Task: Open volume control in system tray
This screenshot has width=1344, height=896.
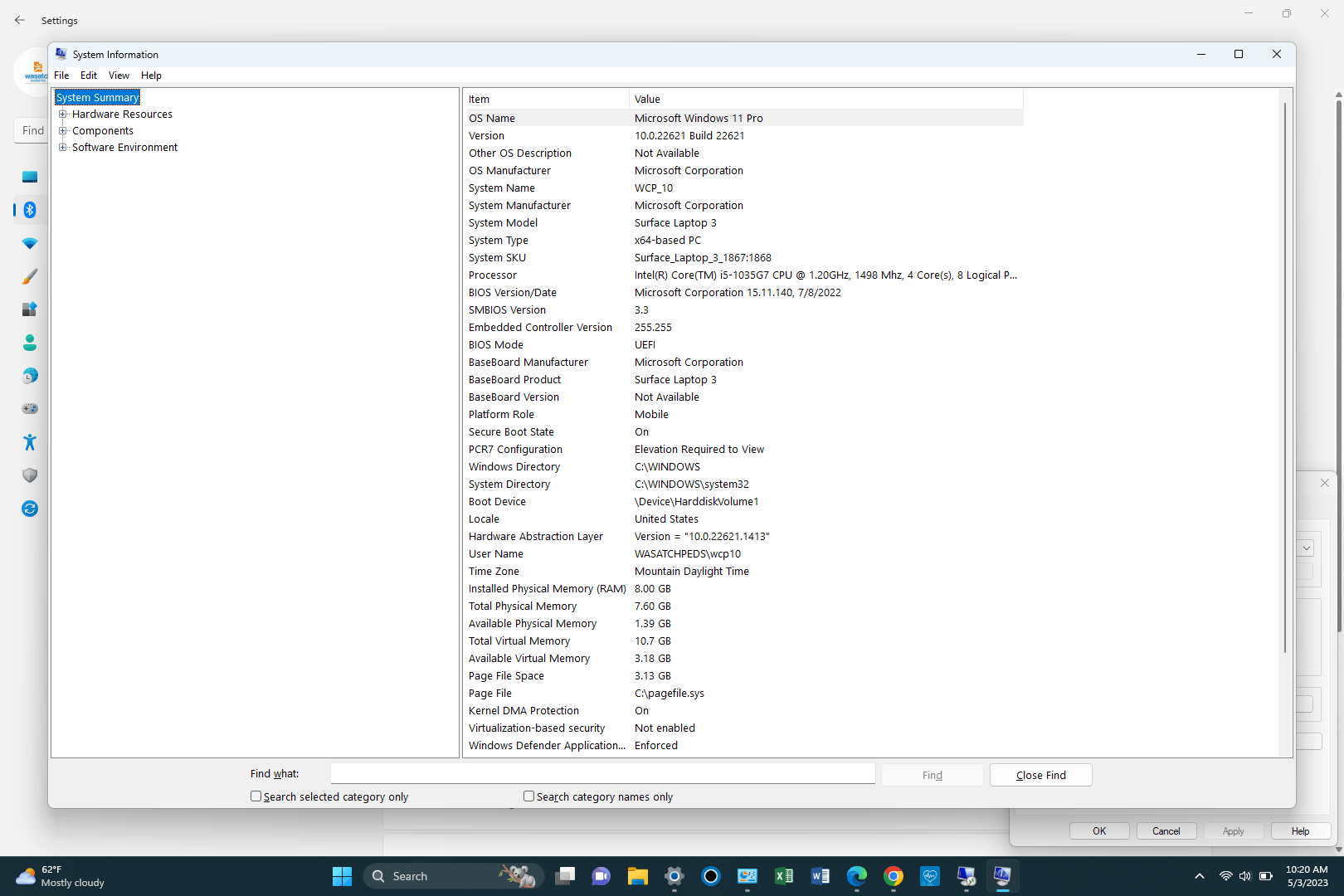Action: (x=1245, y=876)
